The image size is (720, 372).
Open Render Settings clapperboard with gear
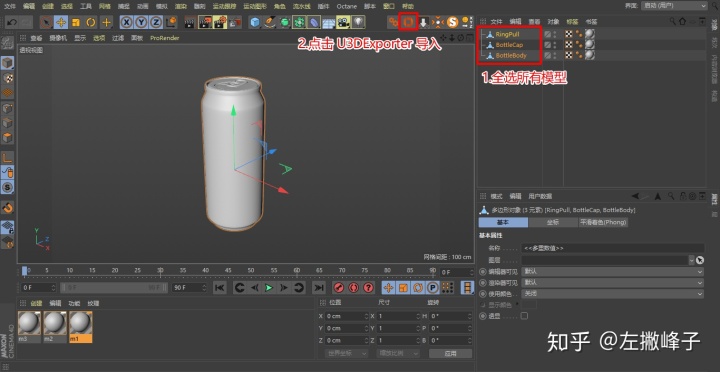pyautogui.click(x=220, y=22)
